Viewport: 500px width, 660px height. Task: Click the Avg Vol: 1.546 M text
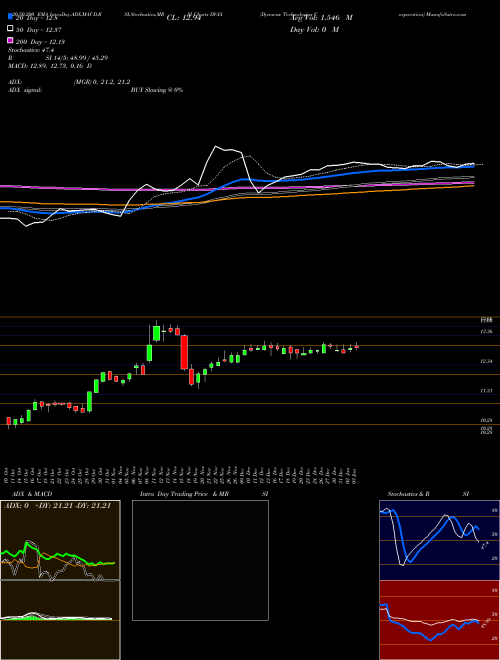(321, 17)
